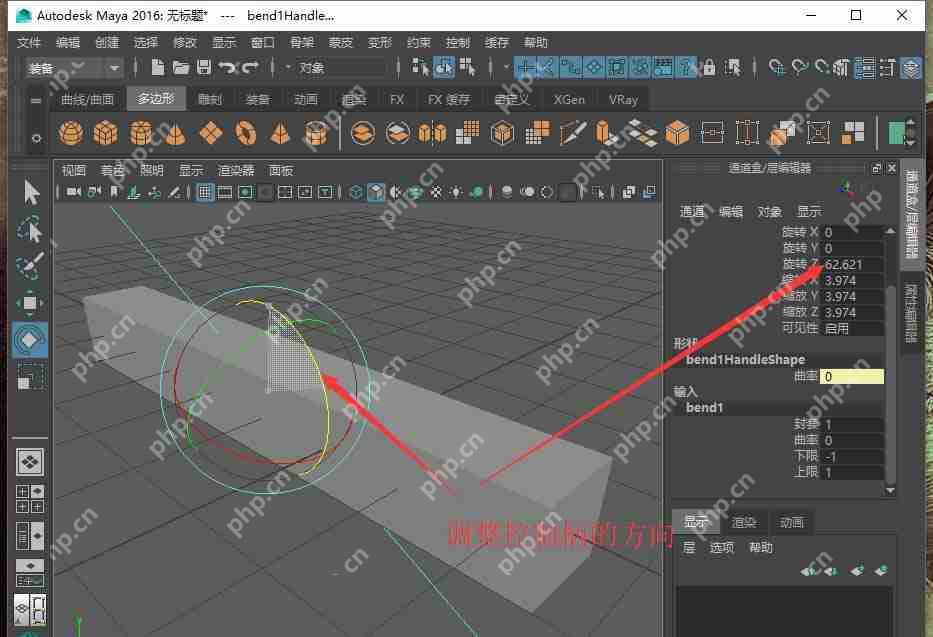Create a polygon cube from the shelf
933x637 pixels.
coord(105,133)
